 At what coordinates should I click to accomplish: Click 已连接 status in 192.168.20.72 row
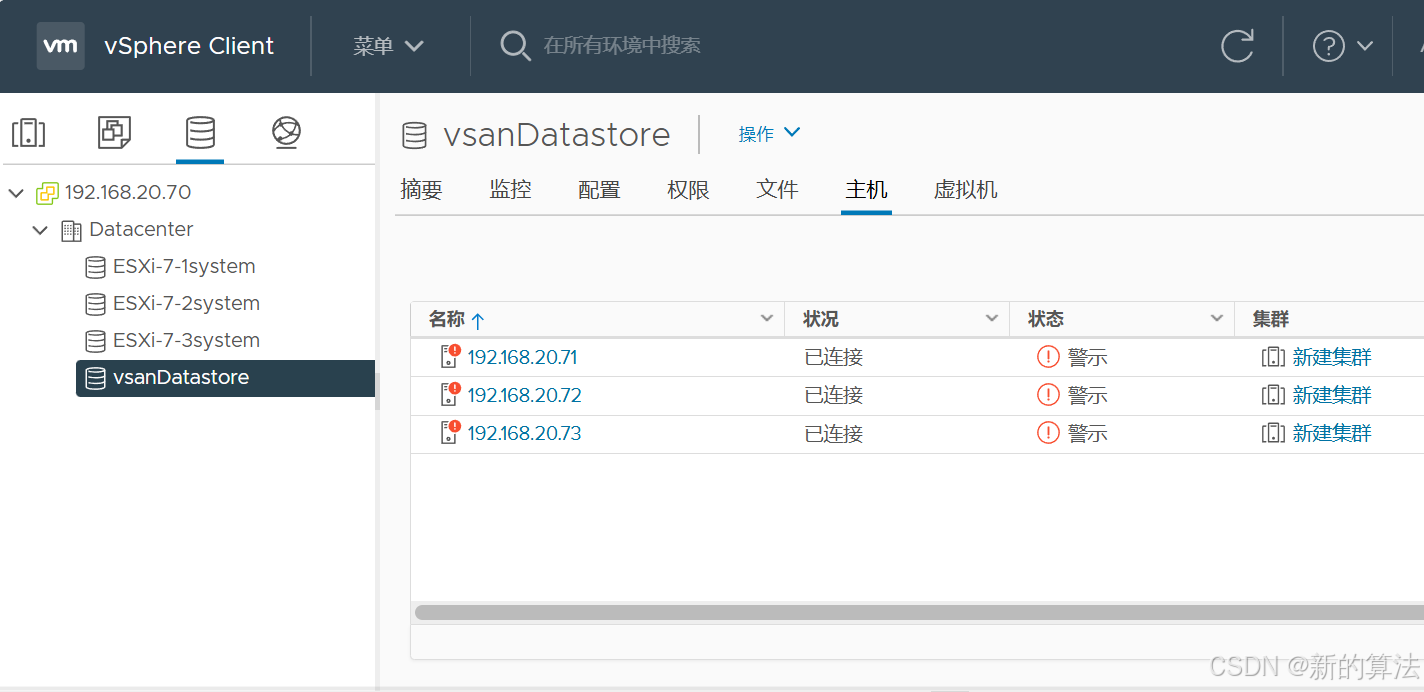coord(833,395)
